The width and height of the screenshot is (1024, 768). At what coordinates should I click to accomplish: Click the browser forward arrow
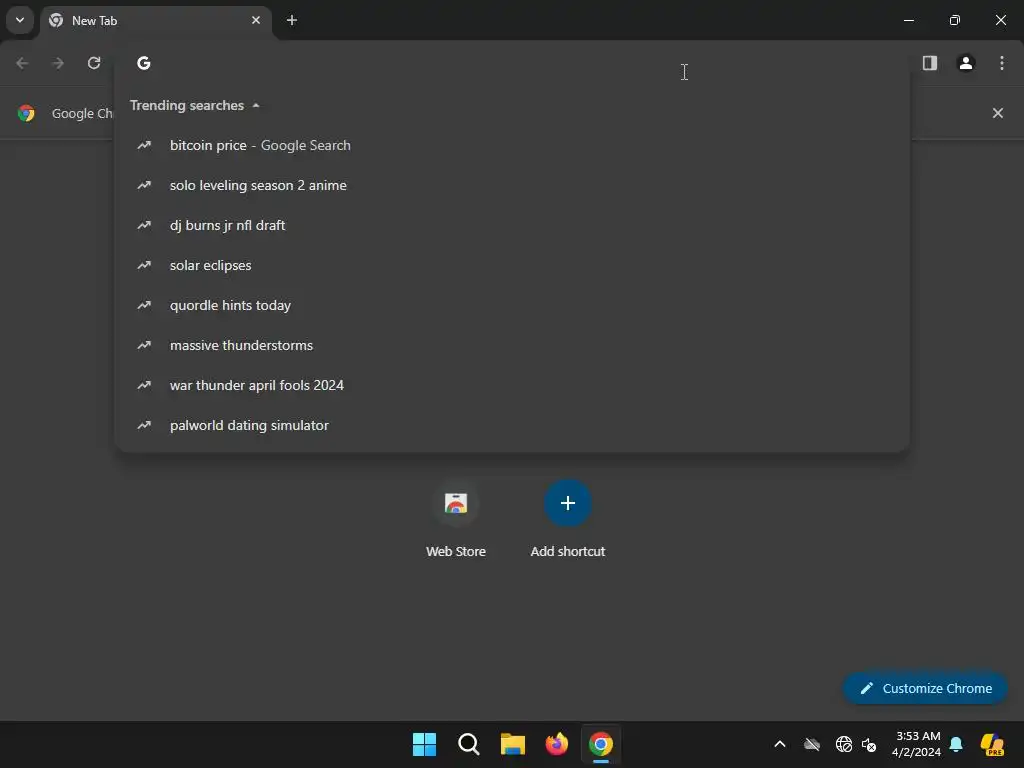58,63
